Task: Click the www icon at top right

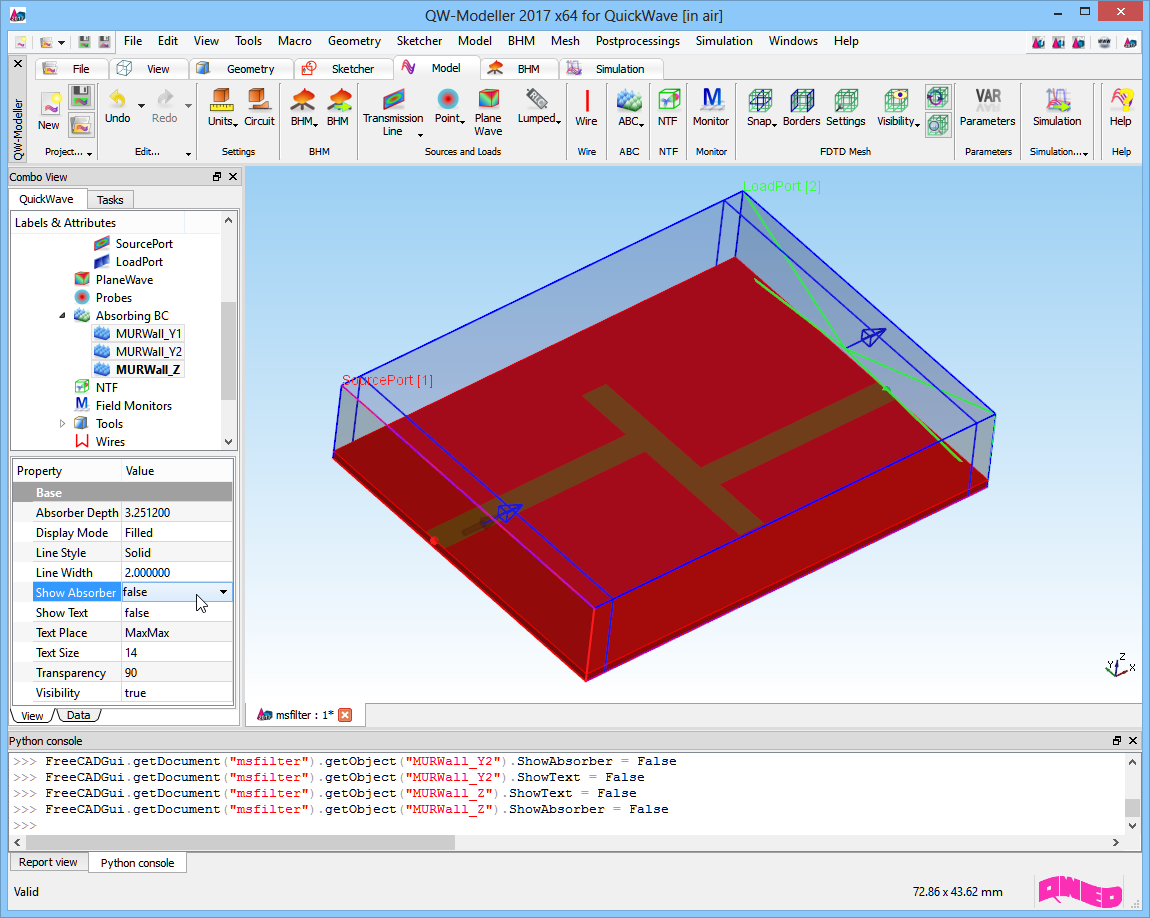Action: [1104, 43]
